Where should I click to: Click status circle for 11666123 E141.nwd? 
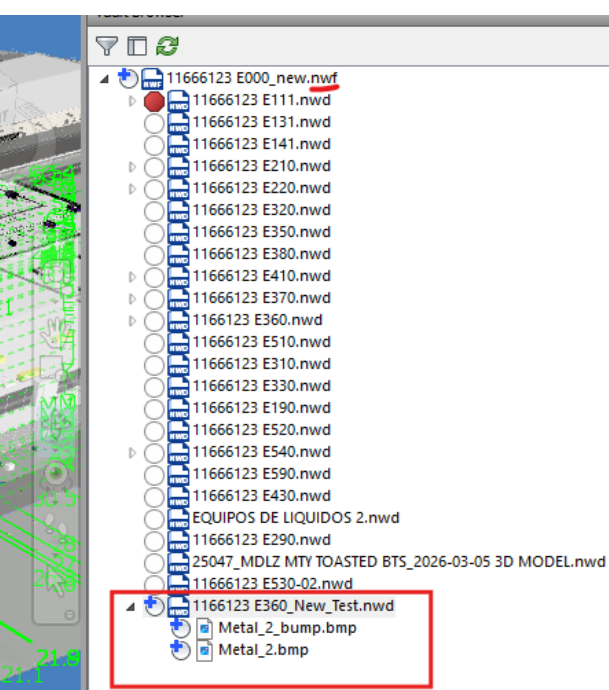[x=154, y=145]
